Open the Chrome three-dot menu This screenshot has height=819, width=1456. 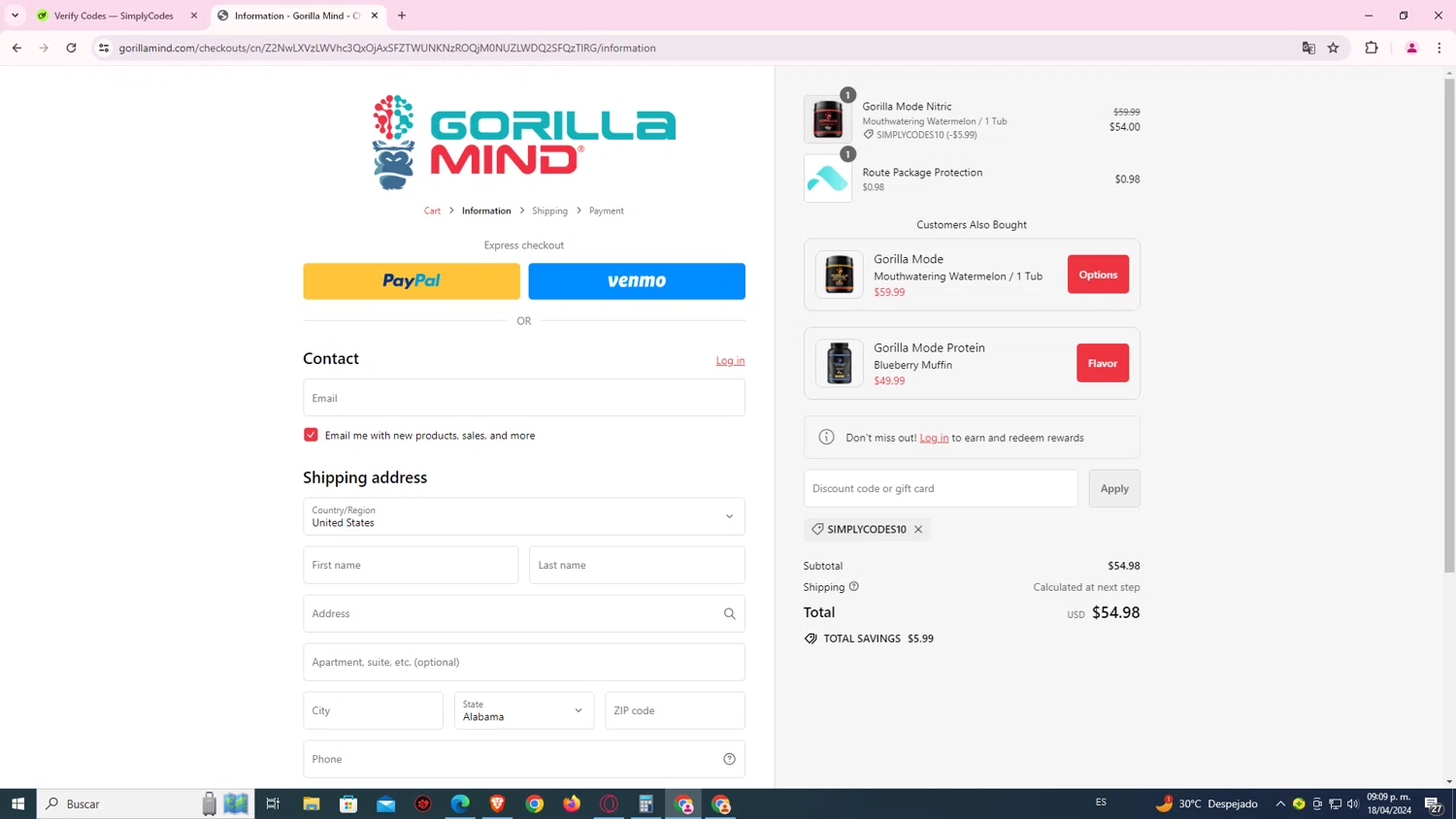[1439, 48]
